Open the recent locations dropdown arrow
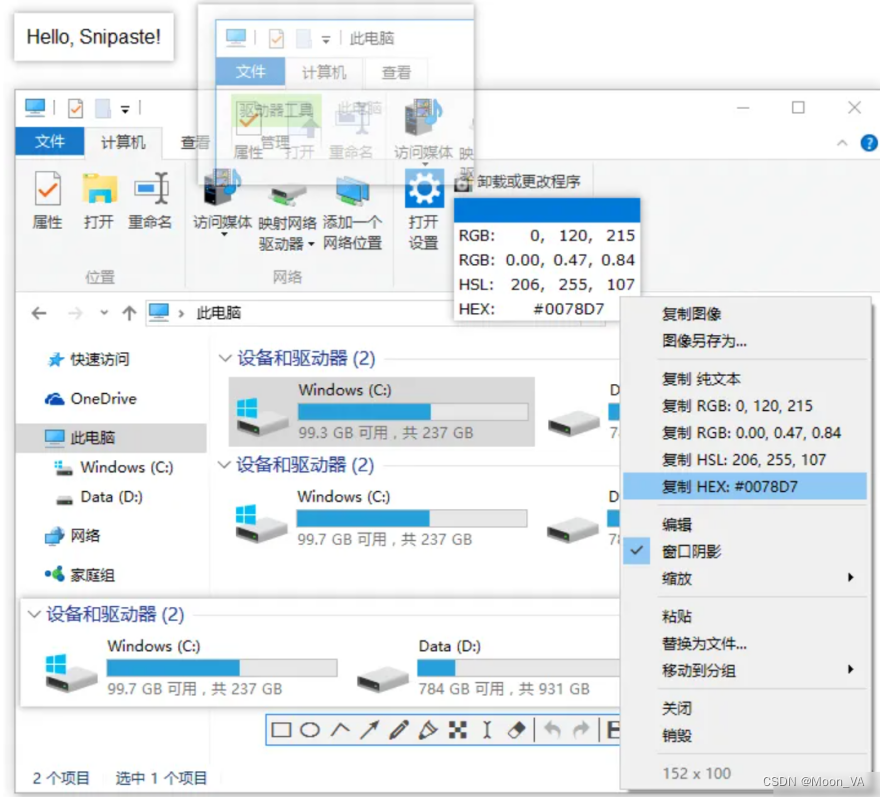 [x=104, y=313]
